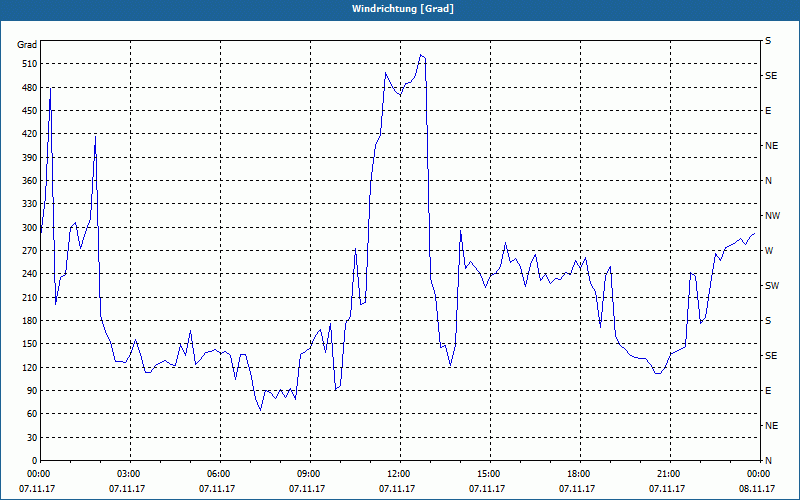Click the date label '08.11.17'
This screenshot has height=500, width=800.
pos(757,489)
